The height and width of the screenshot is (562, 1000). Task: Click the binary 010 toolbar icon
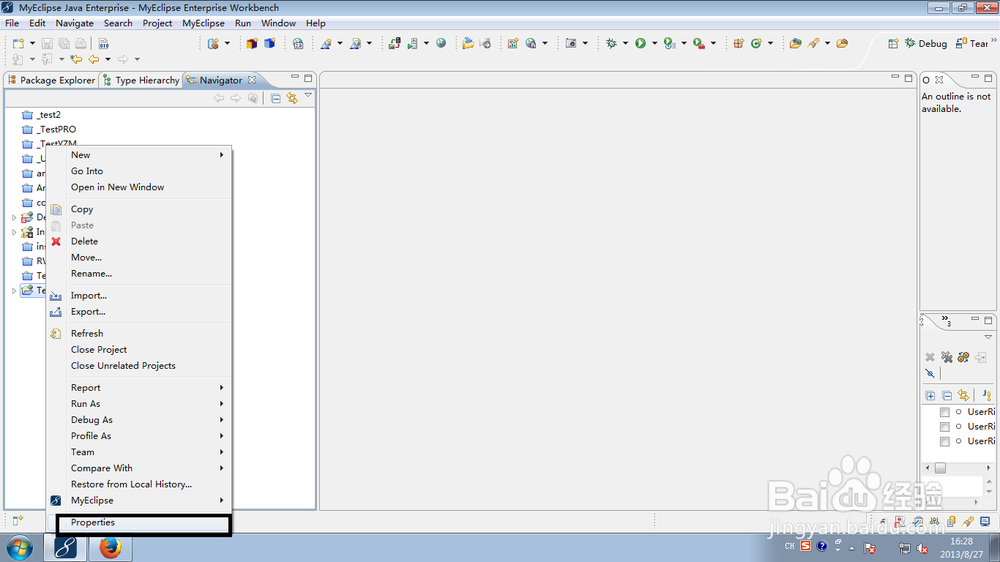[x=103, y=43]
